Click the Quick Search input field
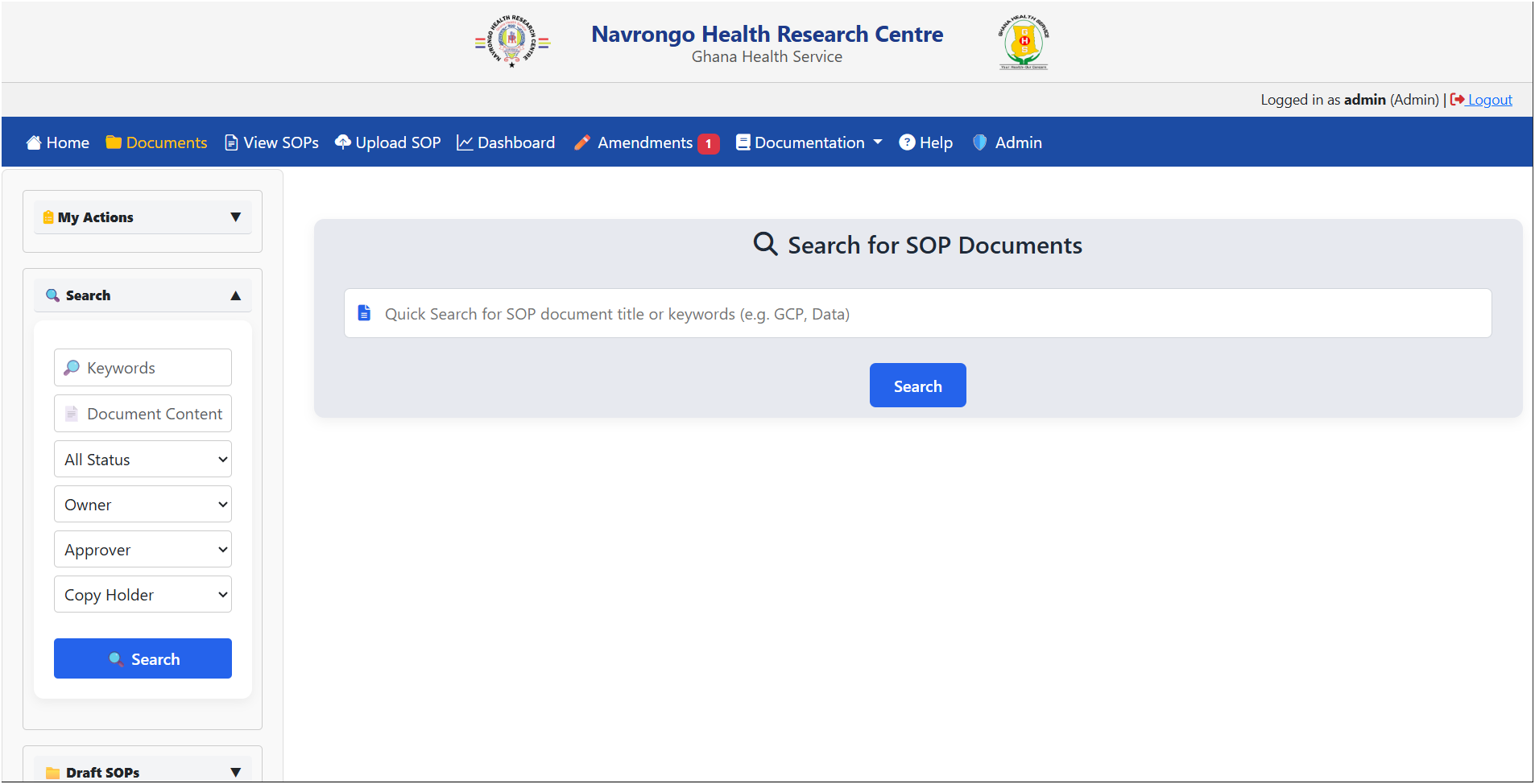 (x=917, y=314)
